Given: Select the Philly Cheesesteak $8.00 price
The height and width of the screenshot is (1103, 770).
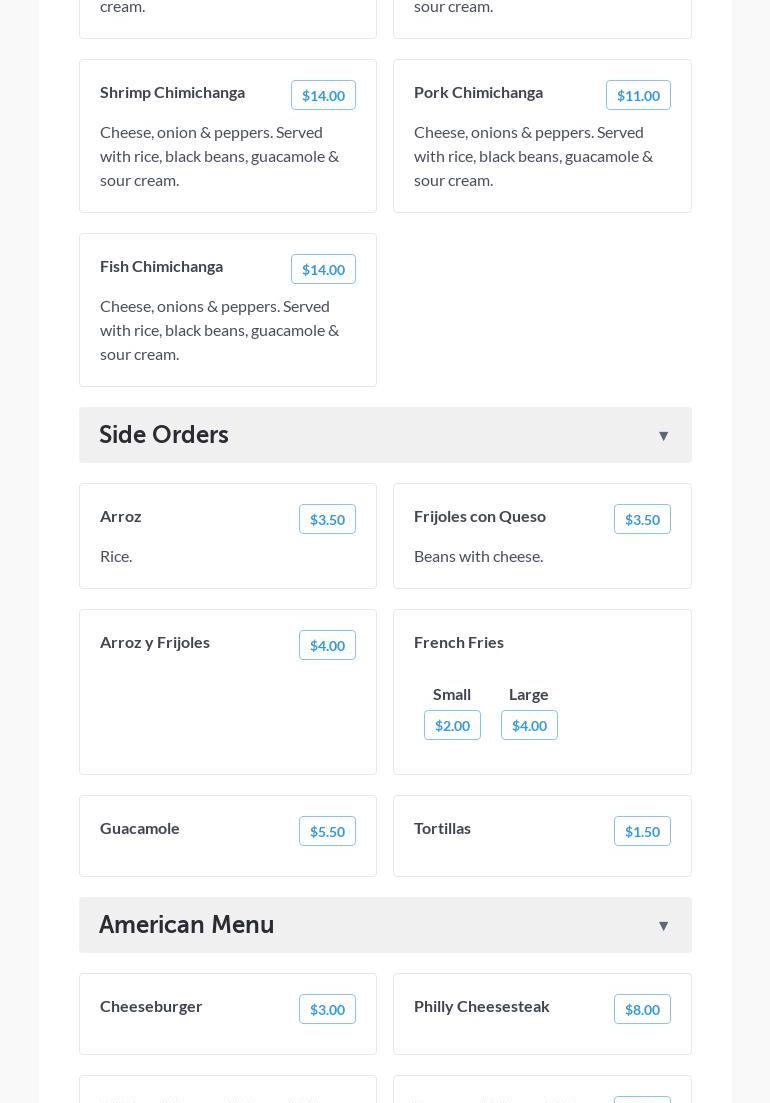Looking at the screenshot, I should click(642, 1010).
